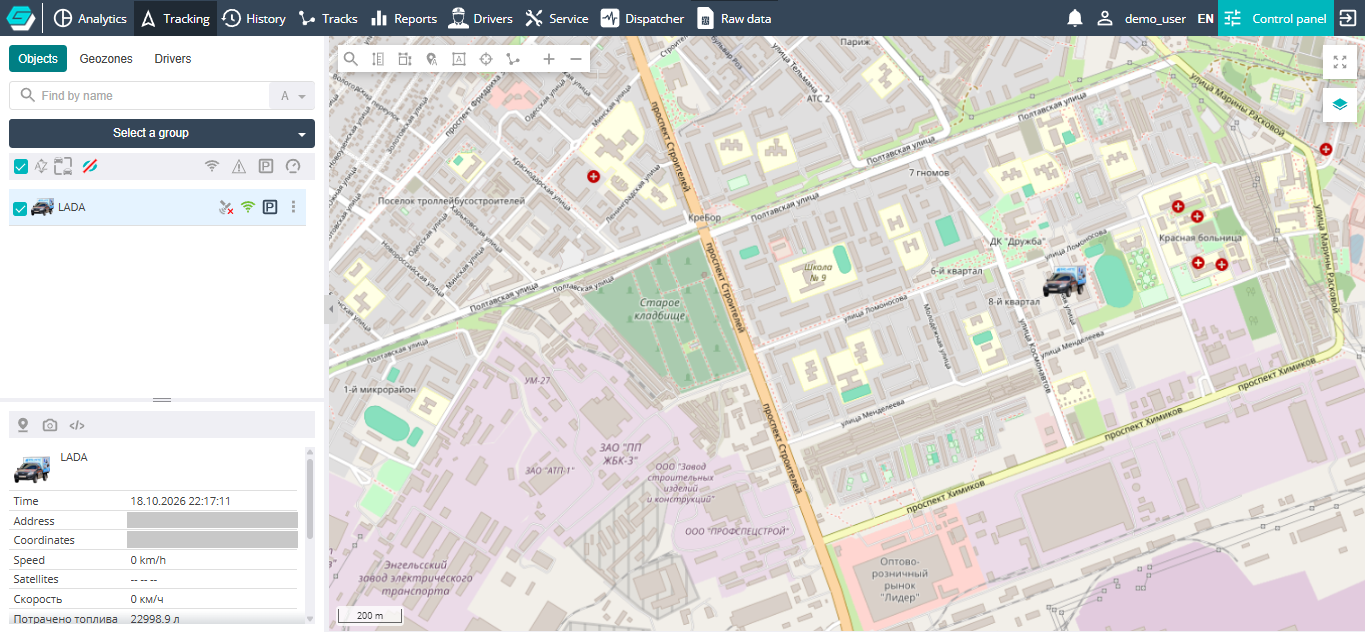Open the Control panel
The image size is (1365, 632).
[x=1275, y=18]
